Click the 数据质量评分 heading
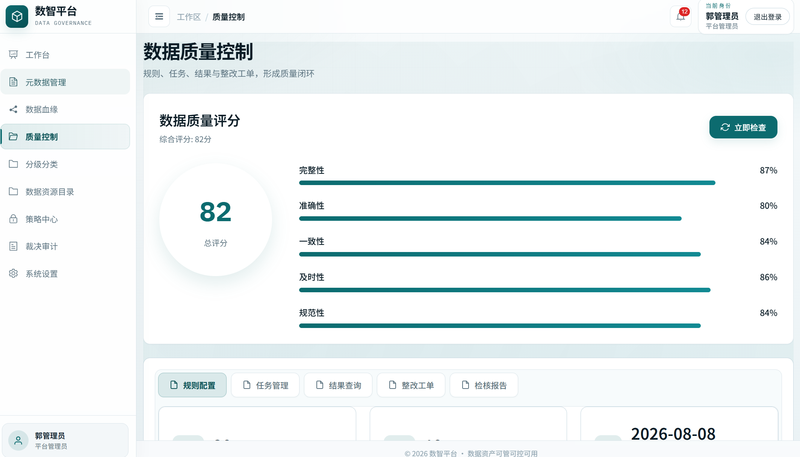 (x=199, y=121)
